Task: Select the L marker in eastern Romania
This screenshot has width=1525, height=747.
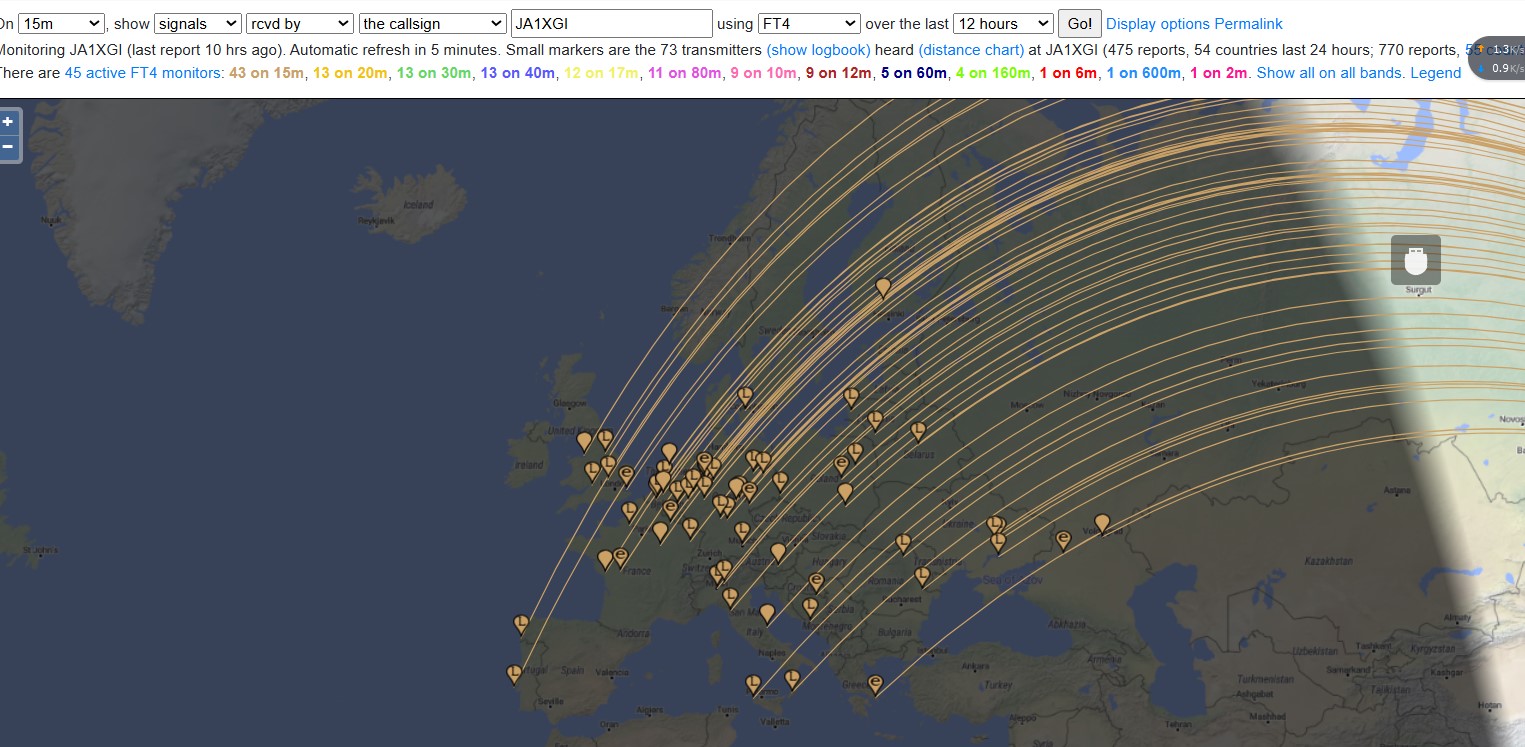Action: tap(922, 576)
